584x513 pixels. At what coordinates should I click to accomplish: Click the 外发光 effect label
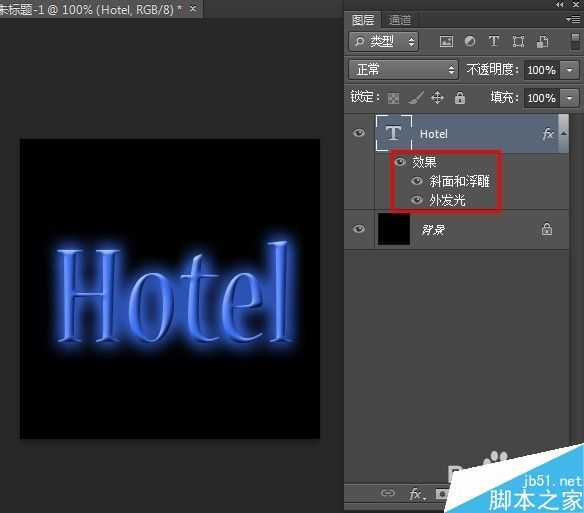(x=447, y=200)
